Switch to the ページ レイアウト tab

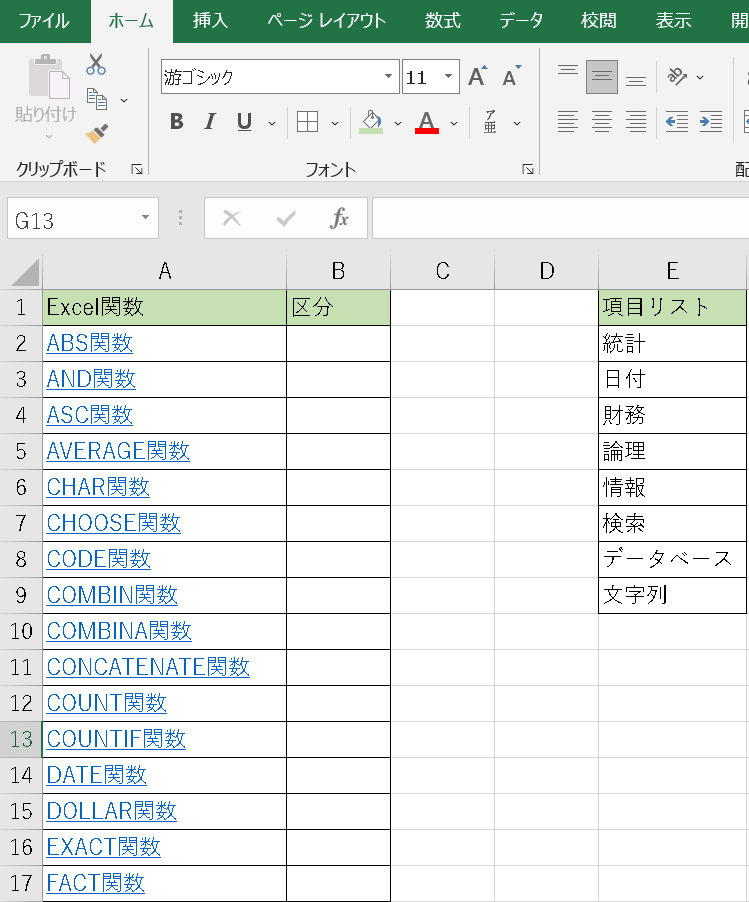pyautogui.click(x=326, y=21)
